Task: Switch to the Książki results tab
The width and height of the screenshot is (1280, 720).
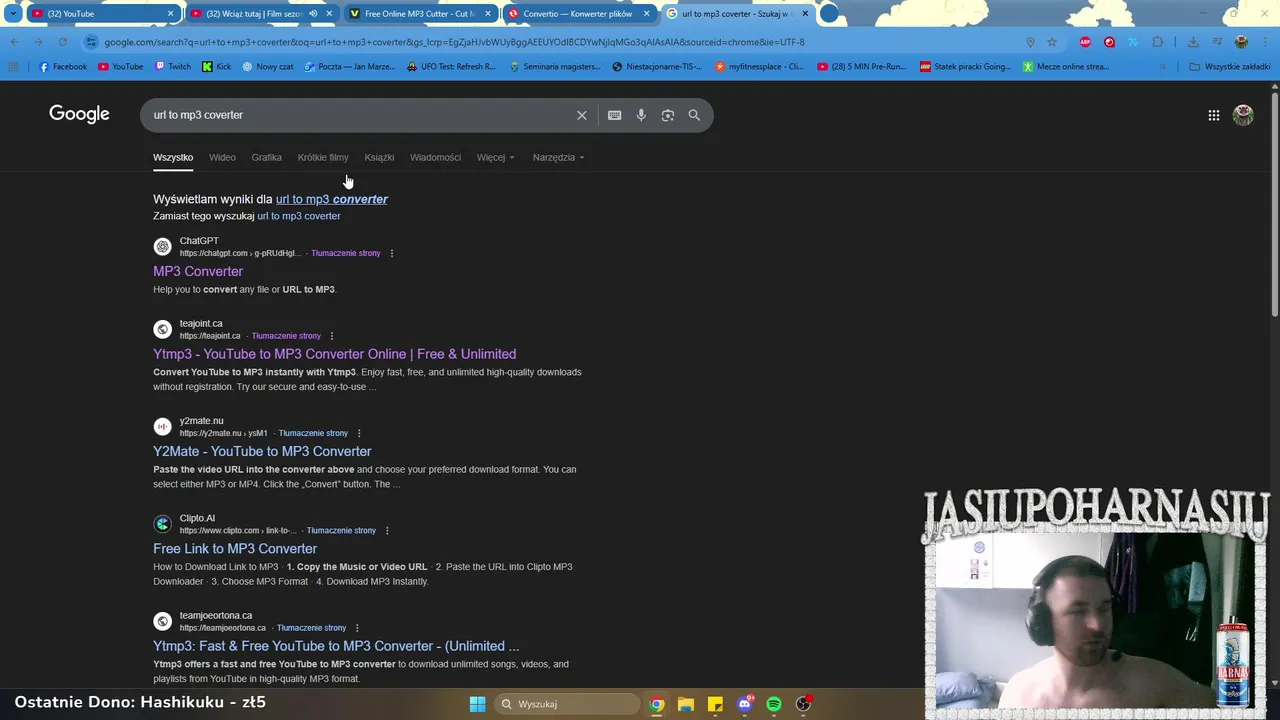Action: [x=379, y=157]
